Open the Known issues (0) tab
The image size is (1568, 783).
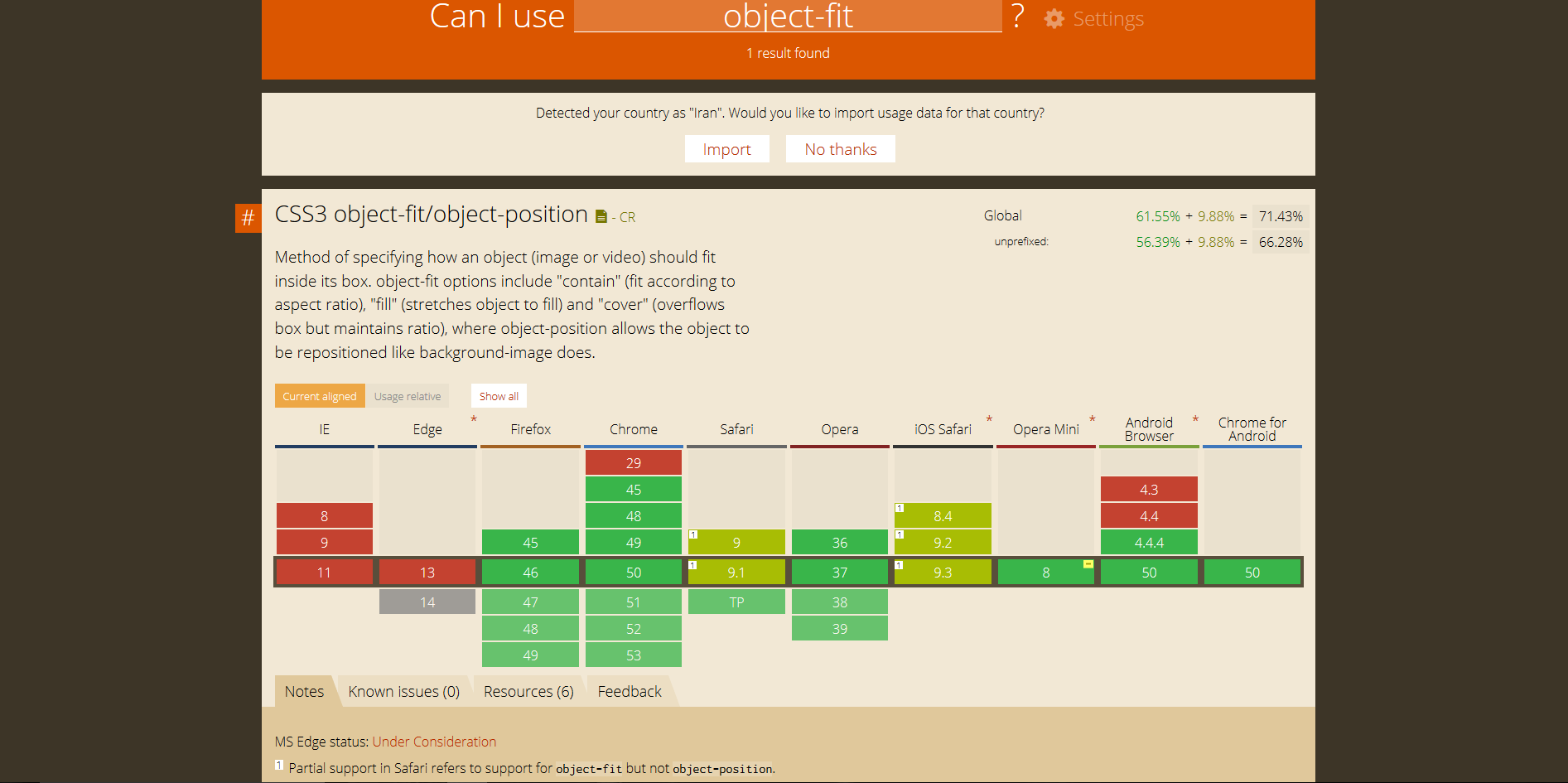click(403, 692)
